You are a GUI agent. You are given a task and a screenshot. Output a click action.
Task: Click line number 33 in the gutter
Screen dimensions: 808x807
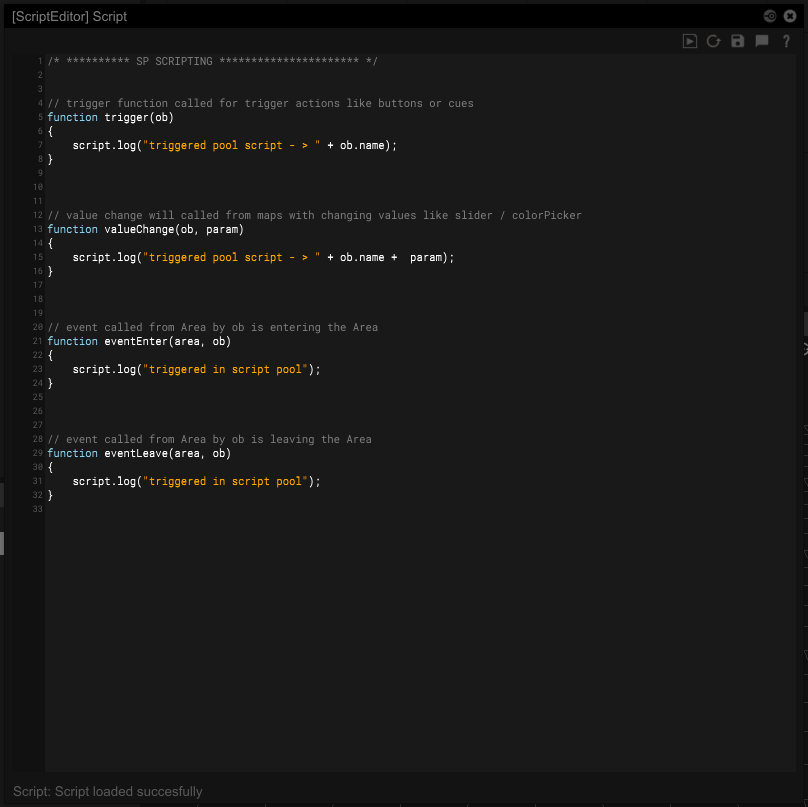click(38, 509)
